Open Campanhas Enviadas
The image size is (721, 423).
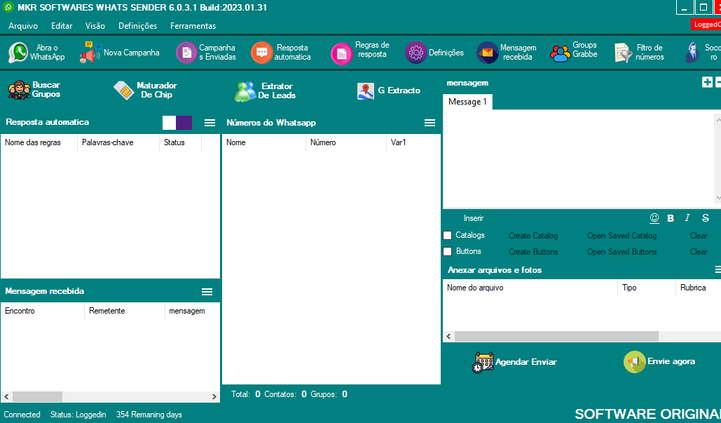click(x=206, y=52)
